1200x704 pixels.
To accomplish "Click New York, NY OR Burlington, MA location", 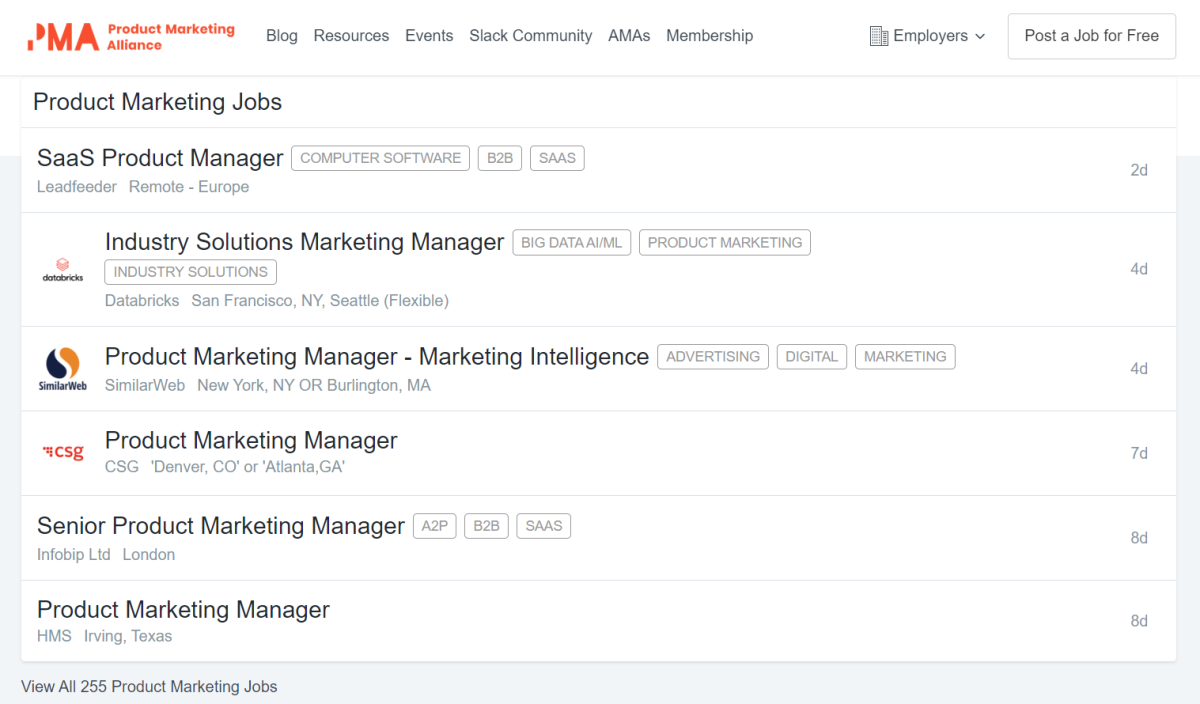I will 314,385.
